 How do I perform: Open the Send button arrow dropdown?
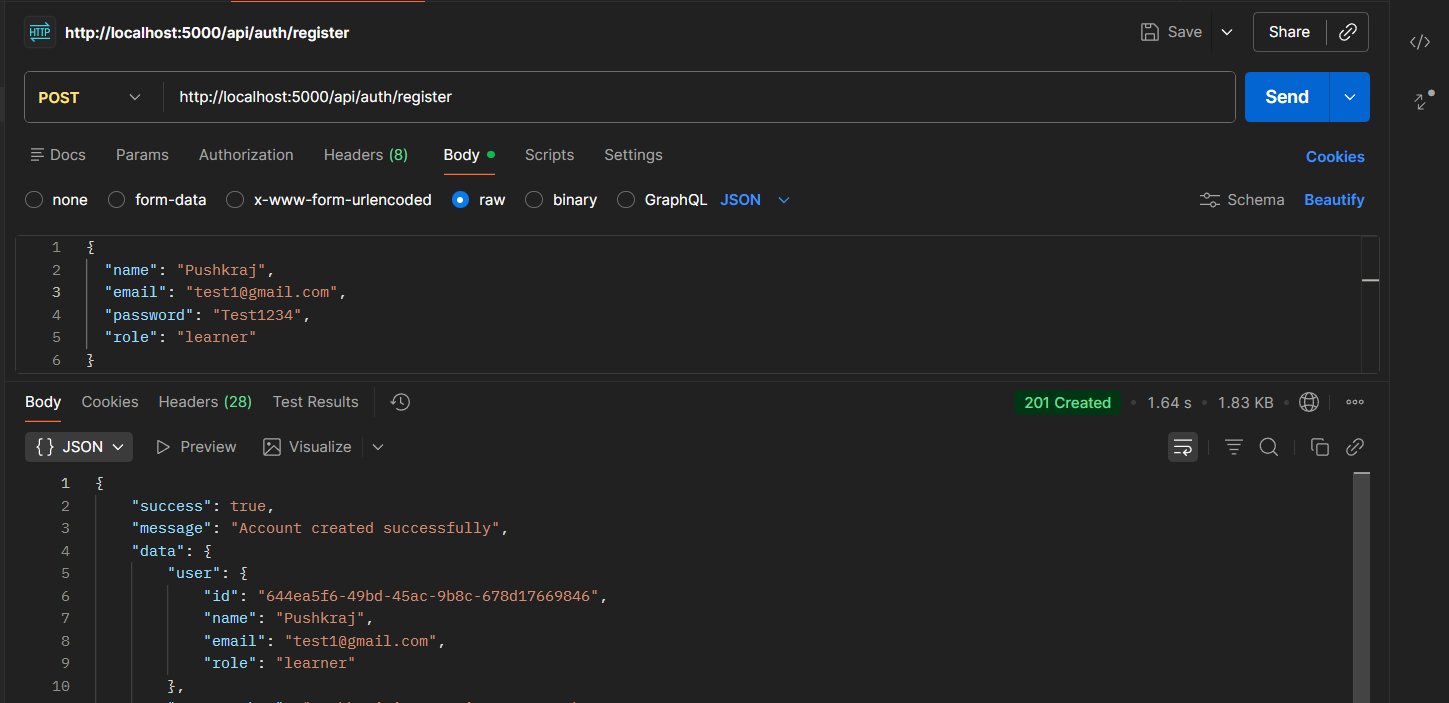(x=1350, y=97)
